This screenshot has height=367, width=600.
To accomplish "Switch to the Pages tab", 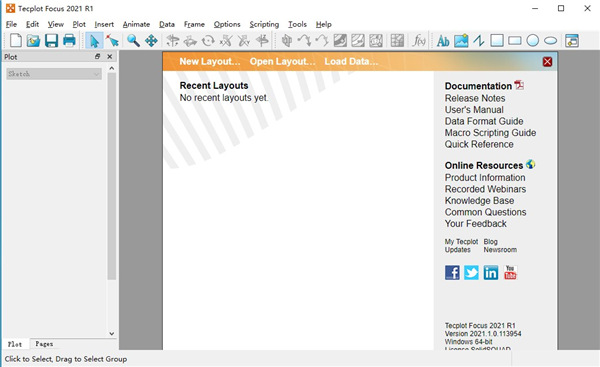I will pos(44,344).
